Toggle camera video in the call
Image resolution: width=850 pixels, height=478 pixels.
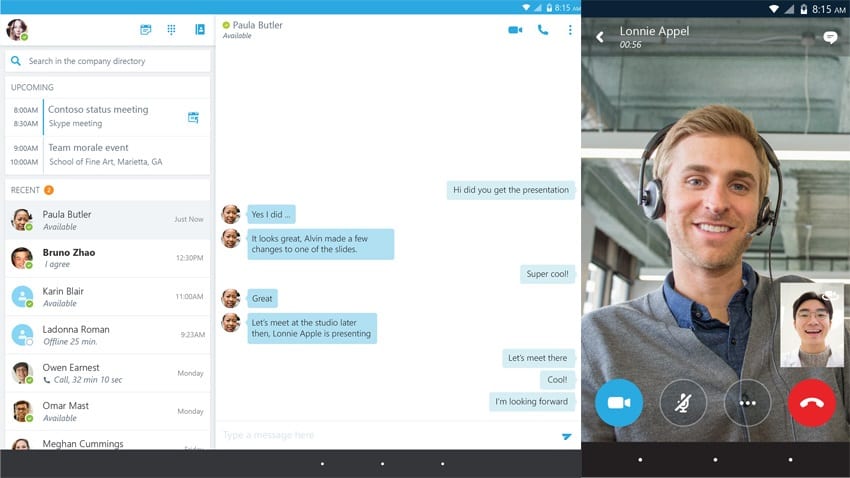pyautogui.click(x=619, y=403)
